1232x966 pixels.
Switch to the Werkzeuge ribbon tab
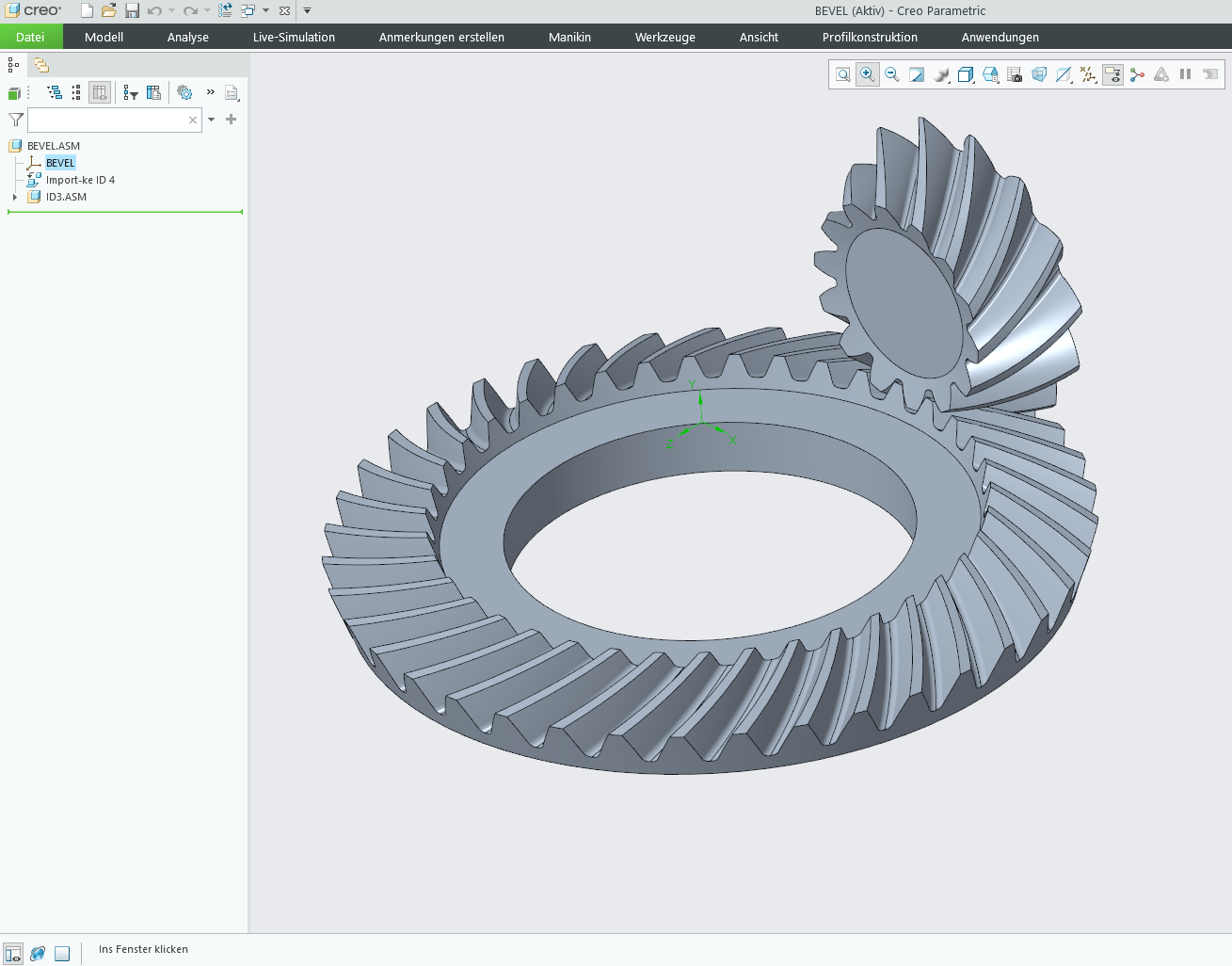(664, 38)
